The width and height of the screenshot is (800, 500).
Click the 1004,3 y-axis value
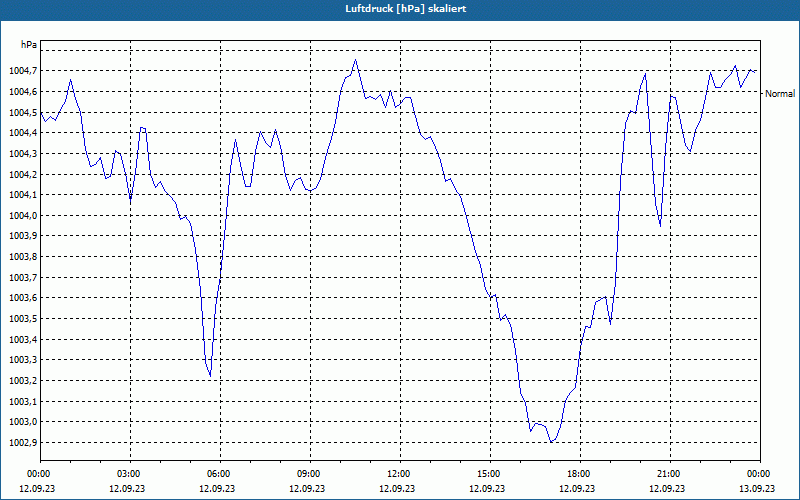pyautogui.click(x=23, y=154)
